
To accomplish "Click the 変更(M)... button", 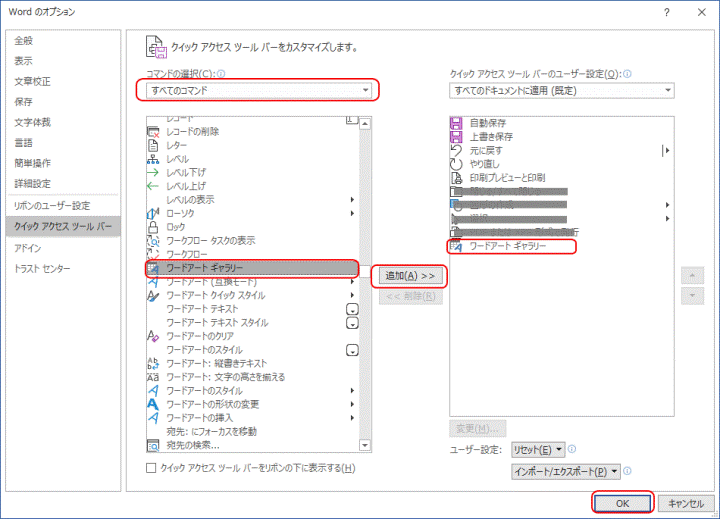I will 478,429.
